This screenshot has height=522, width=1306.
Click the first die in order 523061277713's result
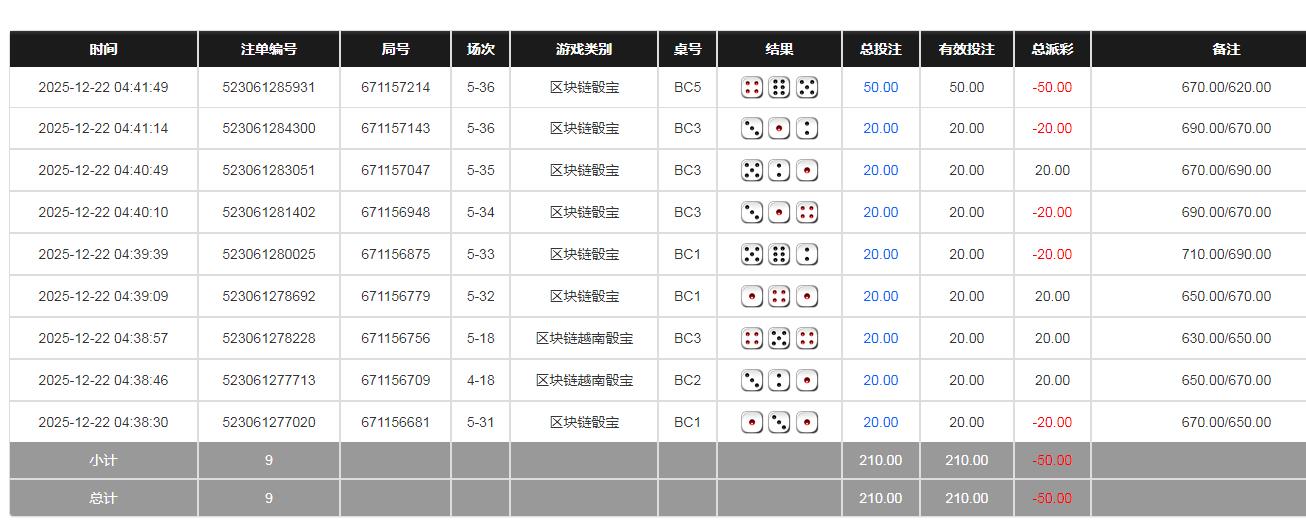tap(752, 381)
